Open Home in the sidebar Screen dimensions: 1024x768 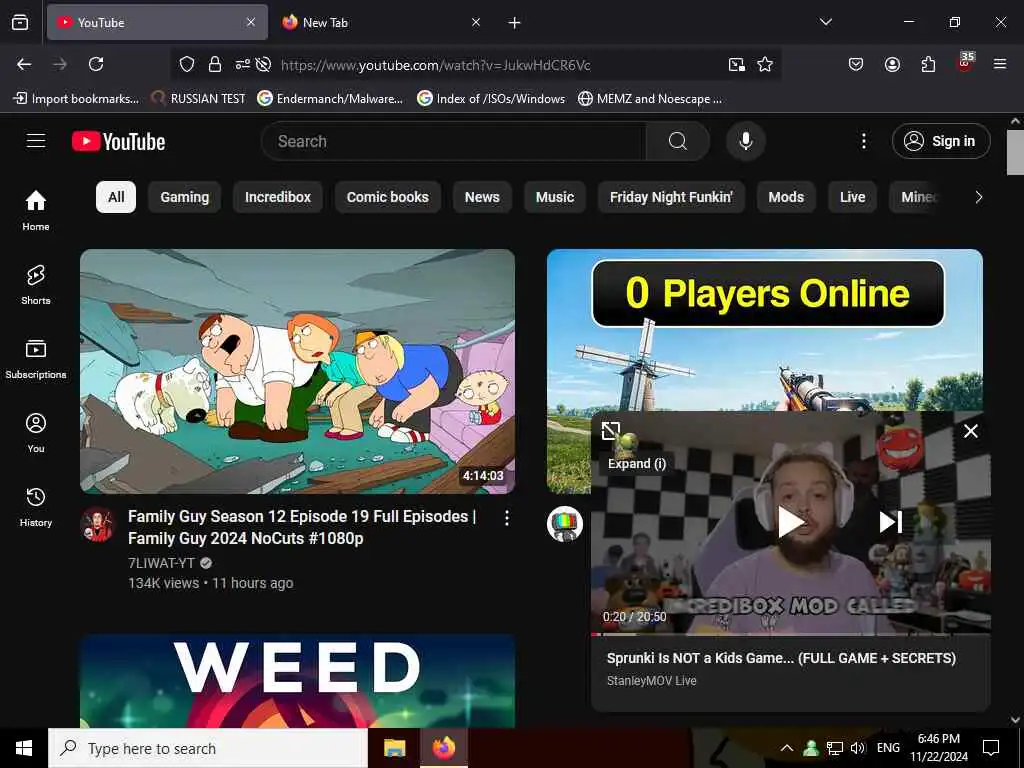[36, 210]
